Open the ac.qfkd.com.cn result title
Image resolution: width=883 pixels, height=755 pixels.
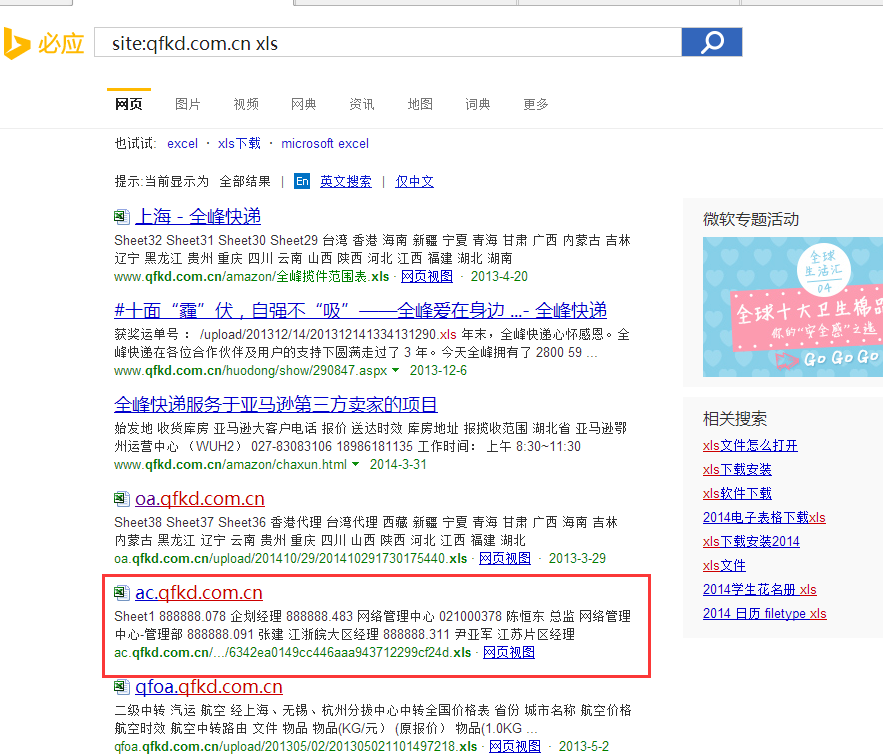pyautogui.click(x=199, y=592)
